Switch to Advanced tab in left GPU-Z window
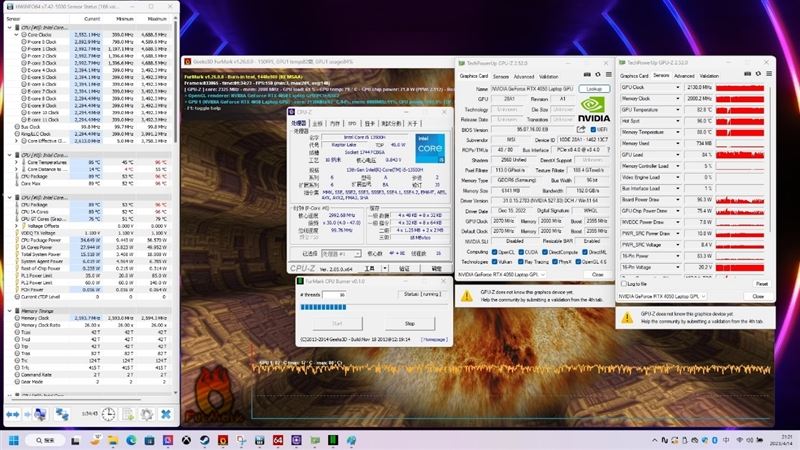800x450 pixels. coord(523,76)
